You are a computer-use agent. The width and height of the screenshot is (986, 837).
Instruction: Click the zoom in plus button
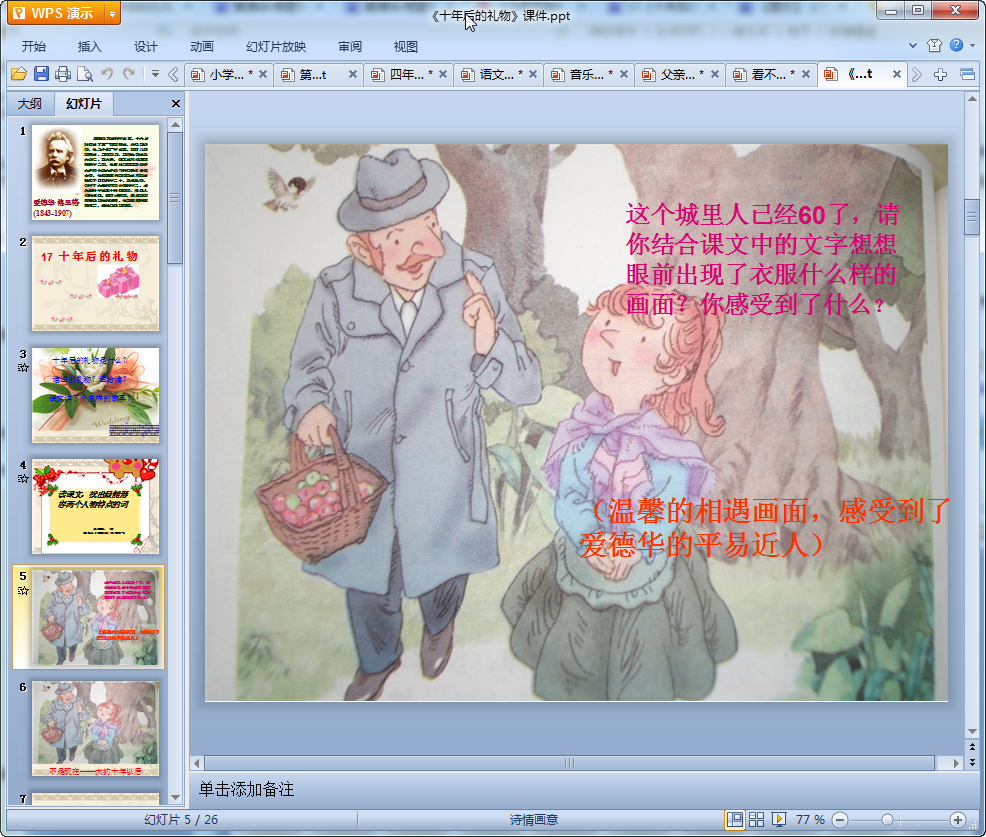(958, 819)
